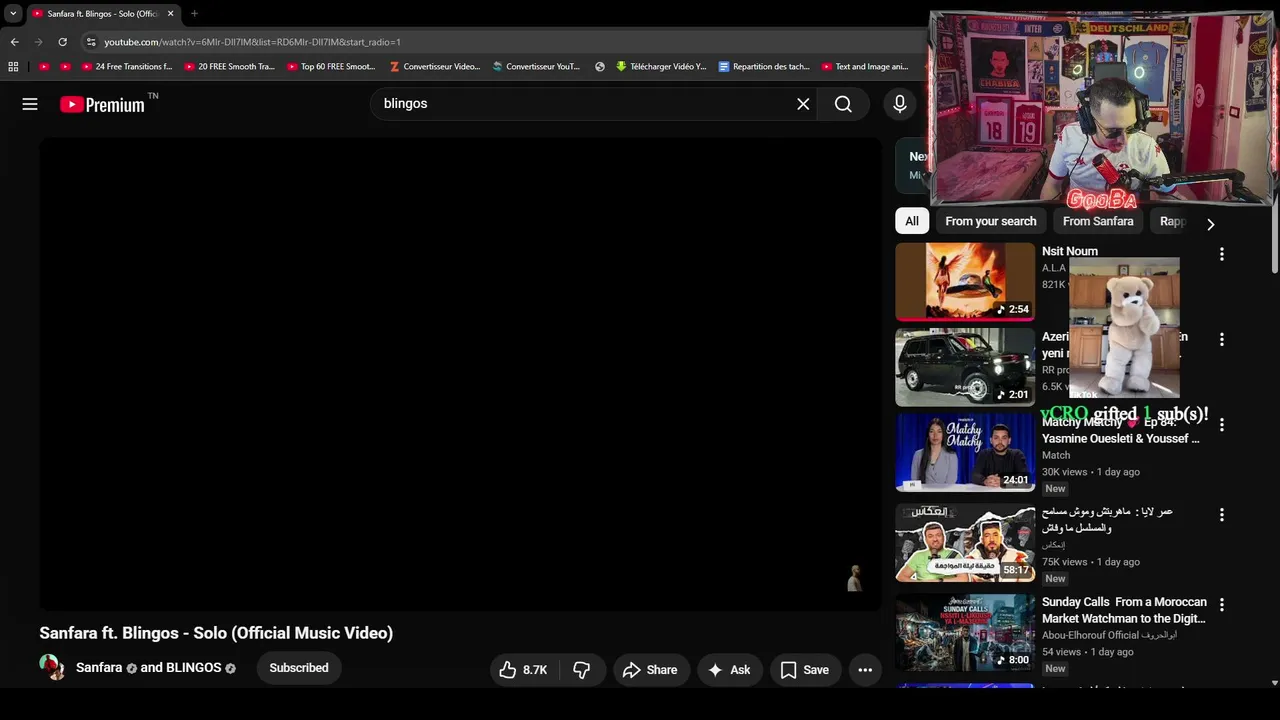Reload the page with the refresh icon
This screenshot has width=1280, height=720.
click(x=62, y=42)
